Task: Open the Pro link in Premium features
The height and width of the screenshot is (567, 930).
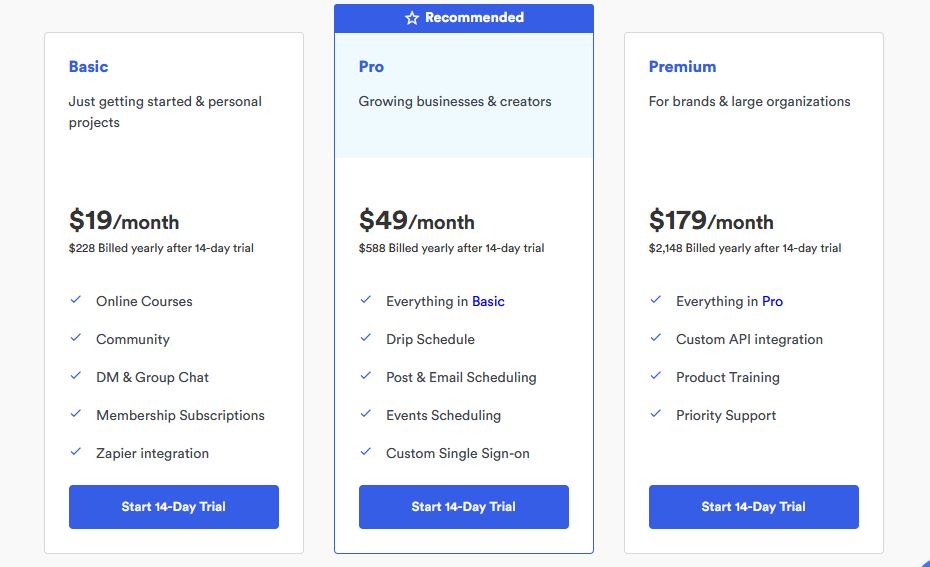Action: pyautogui.click(x=772, y=301)
